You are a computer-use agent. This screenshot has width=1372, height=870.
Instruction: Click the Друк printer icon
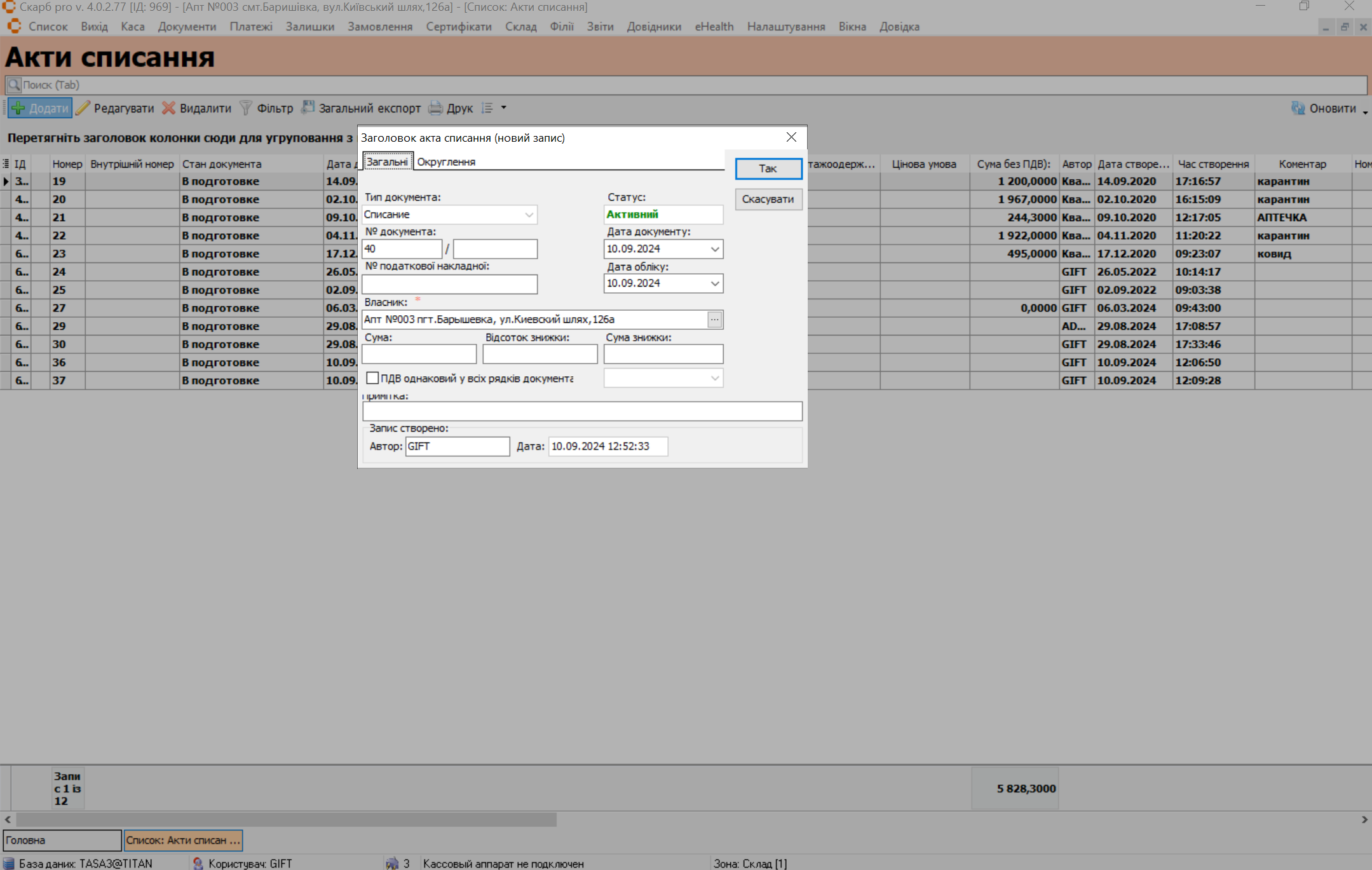pos(435,108)
